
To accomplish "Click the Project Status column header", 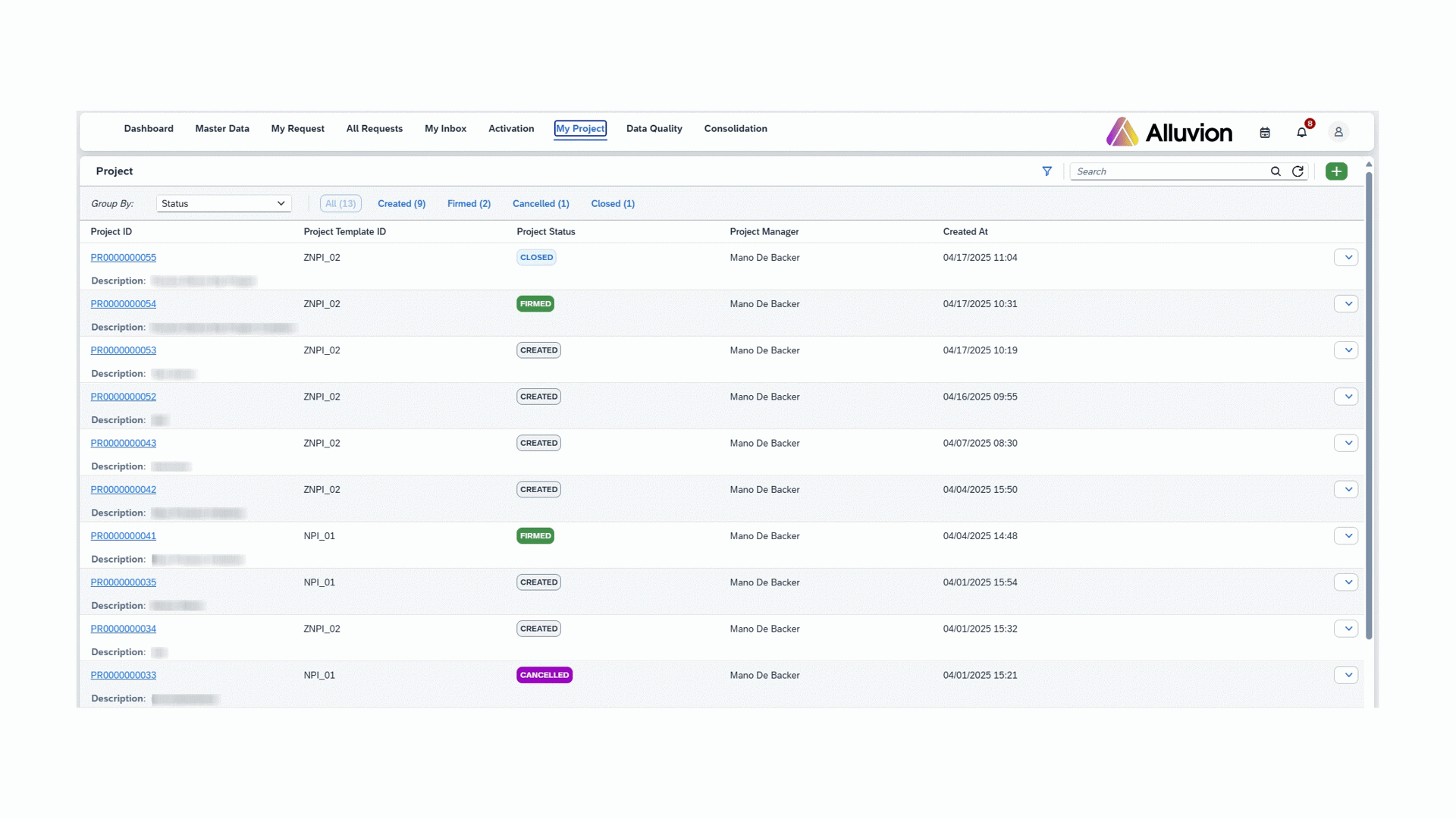I will click(x=546, y=232).
